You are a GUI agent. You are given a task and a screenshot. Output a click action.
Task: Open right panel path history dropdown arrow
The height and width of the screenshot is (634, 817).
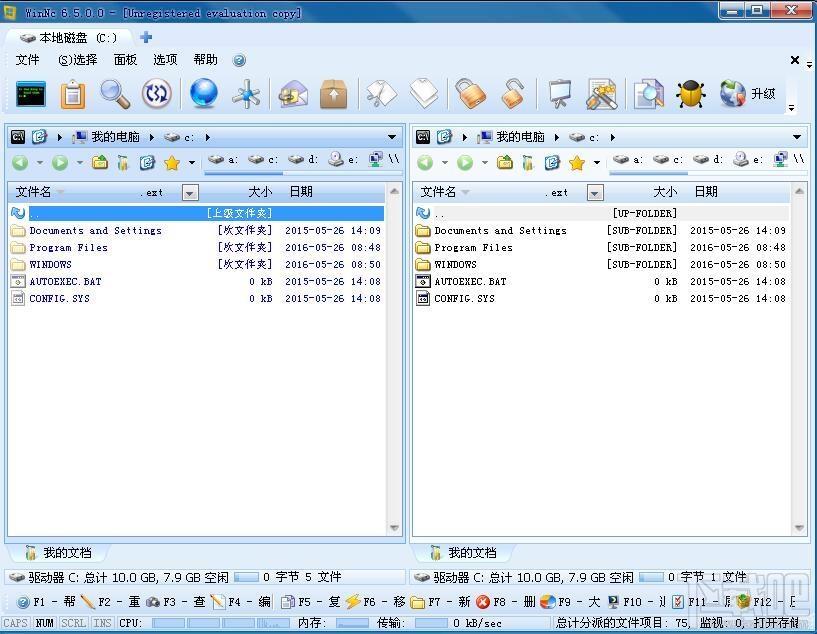coord(797,137)
